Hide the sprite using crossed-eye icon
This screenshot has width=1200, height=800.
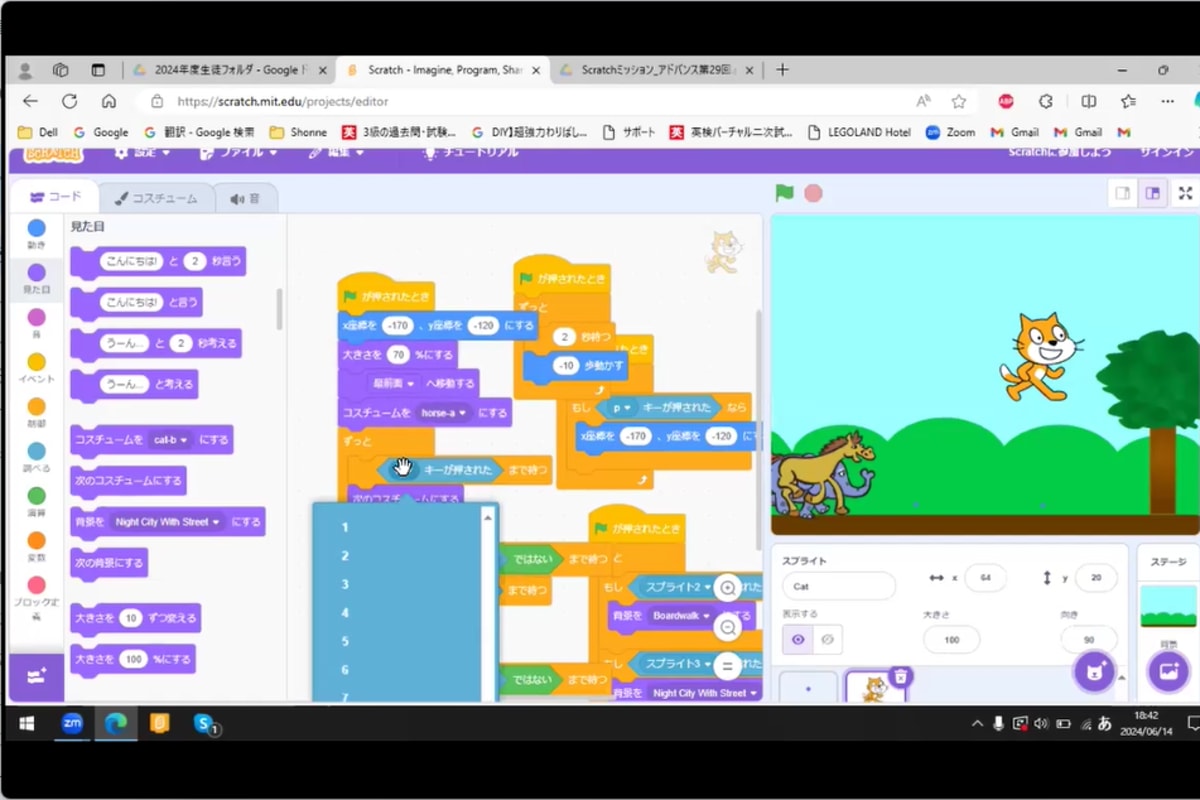pos(826,639)
